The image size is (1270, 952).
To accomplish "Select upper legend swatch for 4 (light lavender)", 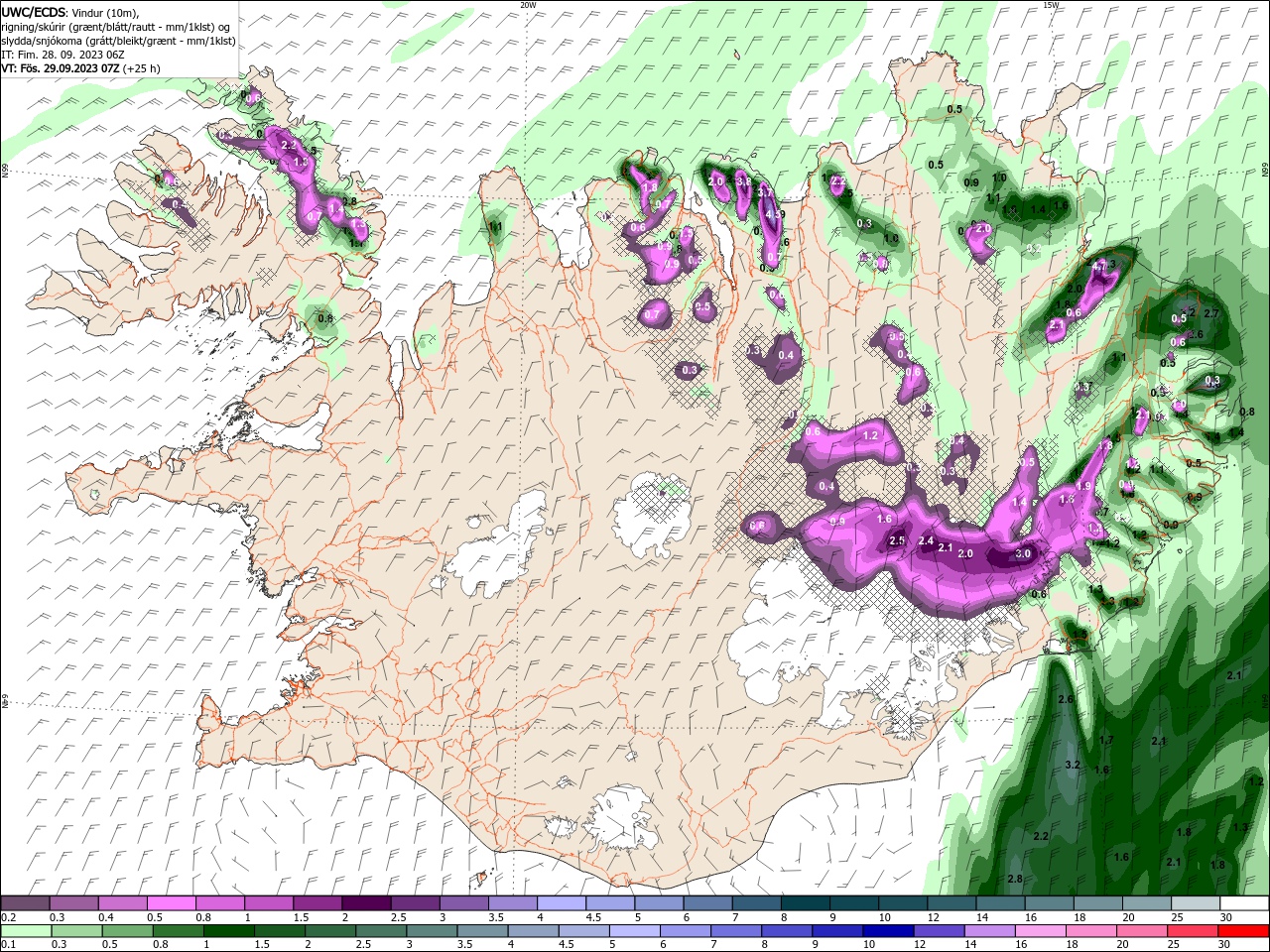I will pyautogui.click(x=562, y=903).
